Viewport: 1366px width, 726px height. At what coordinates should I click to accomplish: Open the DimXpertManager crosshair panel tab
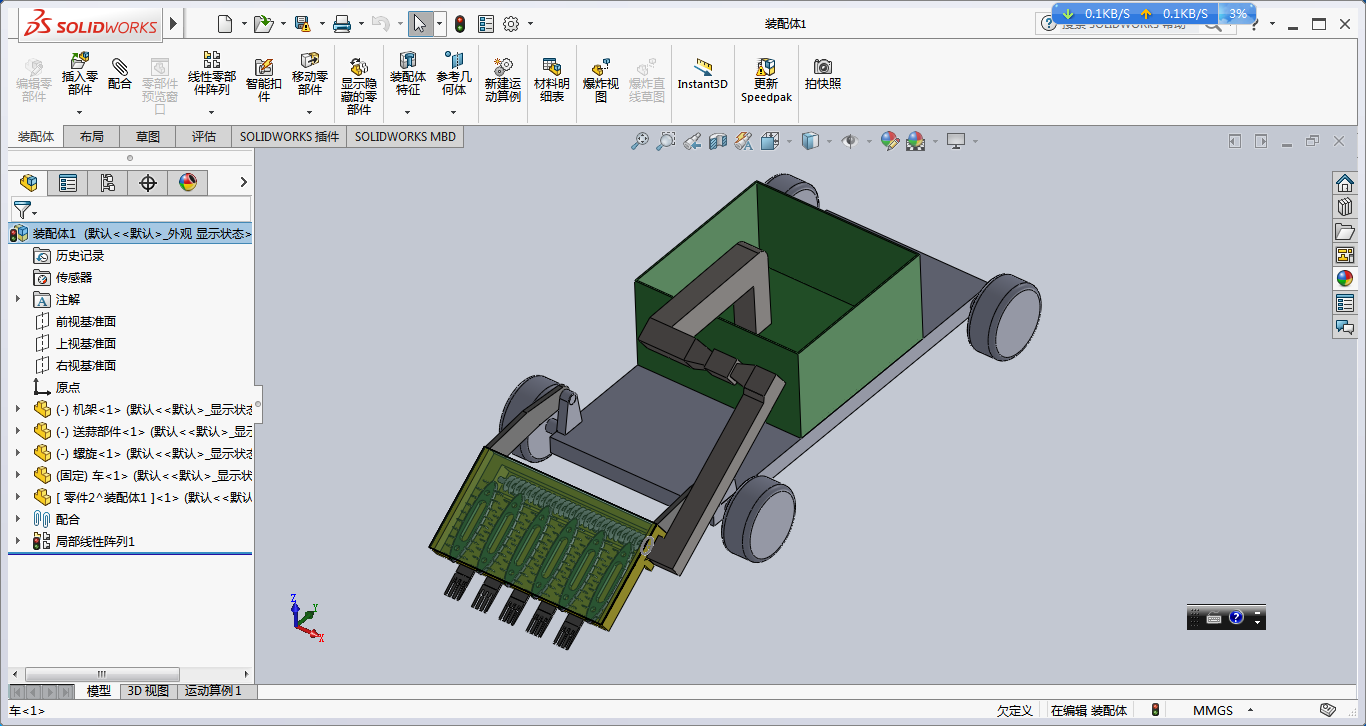[x=148, y=182]
